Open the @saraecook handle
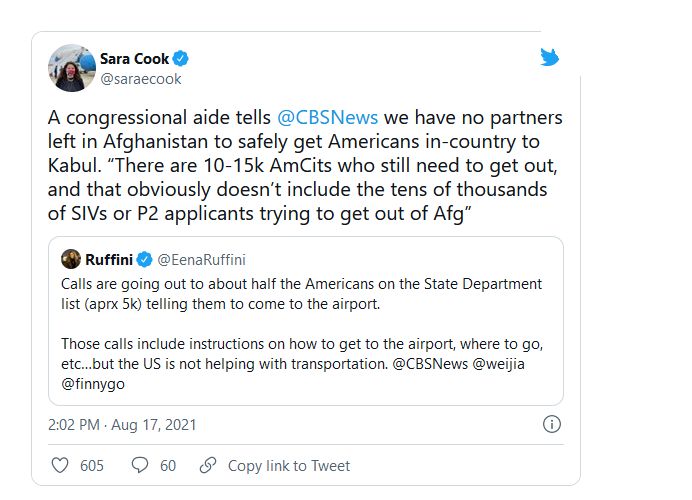The image size is (692, 500). point(141,79)
